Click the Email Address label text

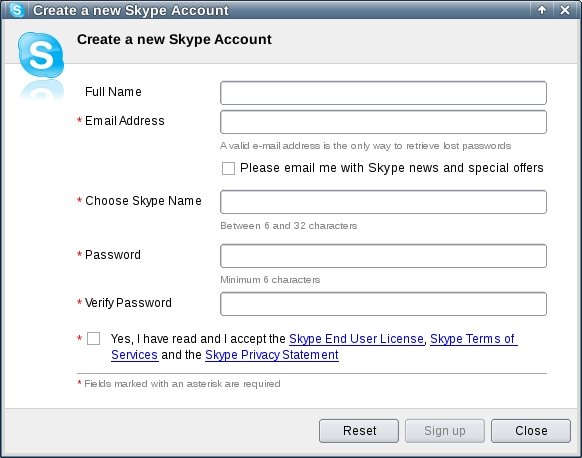tap(125, 121)
